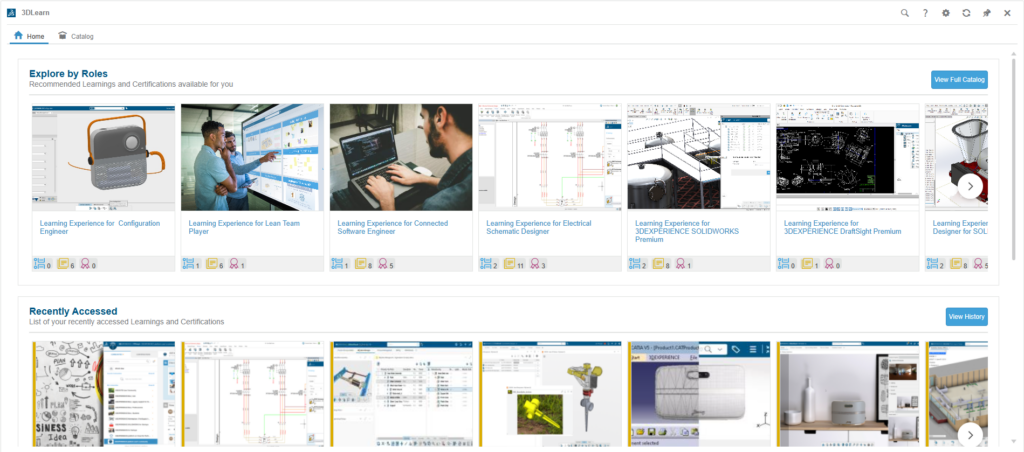Switch to the Catalog tab
This screenshot has height=452, width=1024.
(76, 36)
